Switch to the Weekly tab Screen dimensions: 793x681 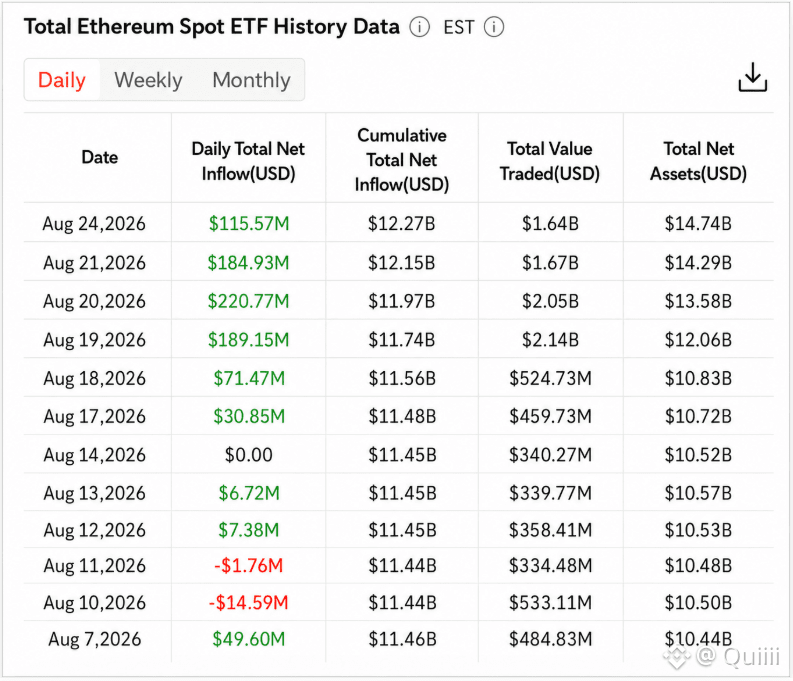click(x=148, y=80)
